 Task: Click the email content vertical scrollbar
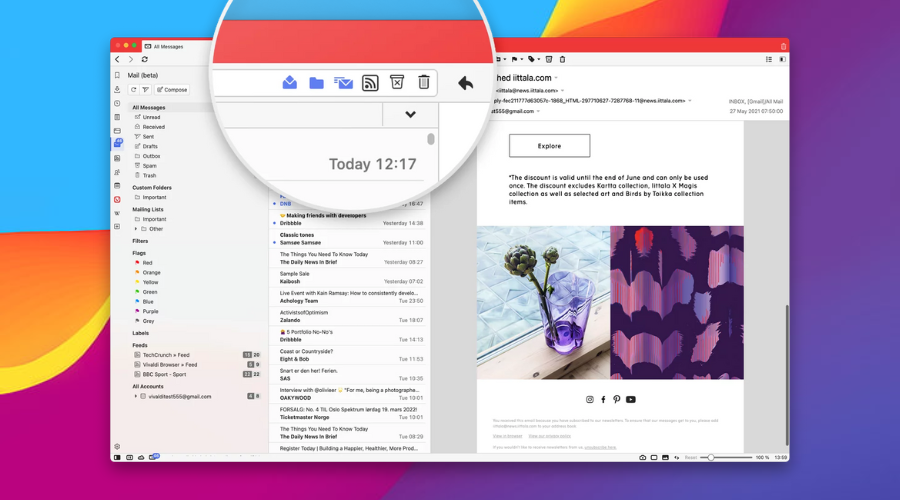click(x=787, y=375)
